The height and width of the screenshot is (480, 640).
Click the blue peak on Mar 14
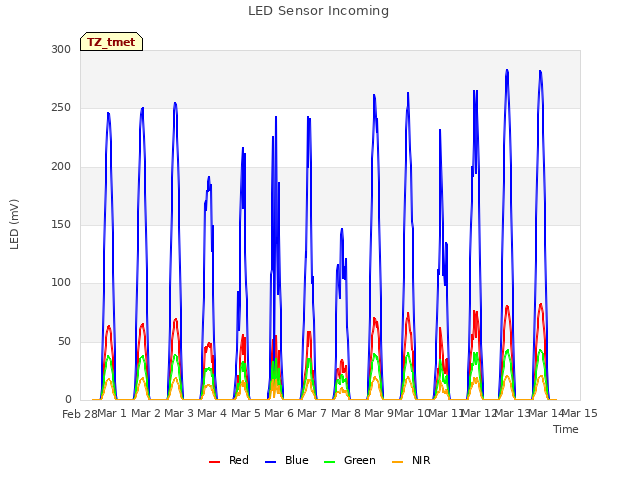click(540, 71)
